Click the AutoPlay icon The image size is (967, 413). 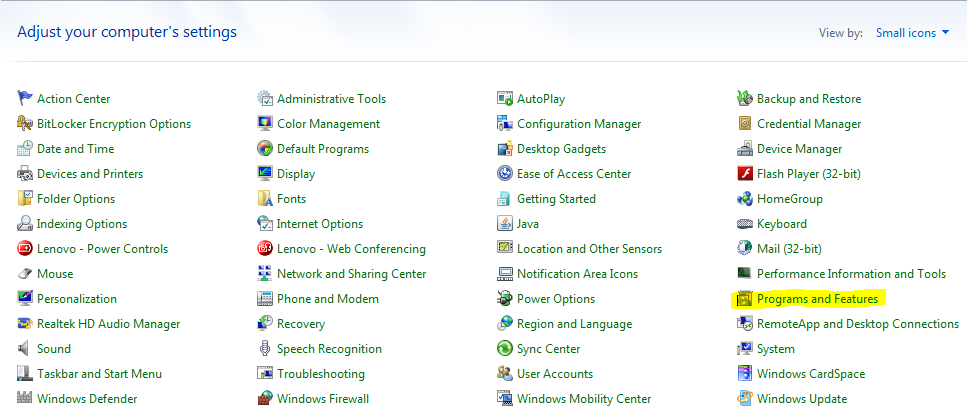point(504,98)
